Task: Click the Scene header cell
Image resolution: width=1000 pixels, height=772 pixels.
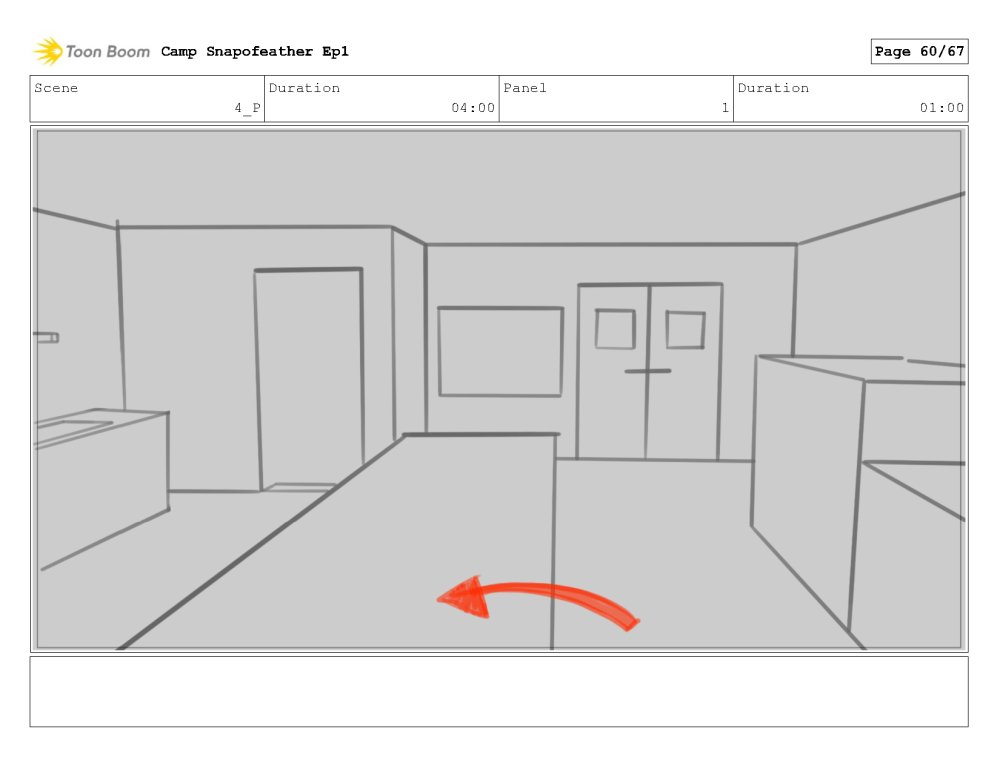Action: tap(147, 98)
